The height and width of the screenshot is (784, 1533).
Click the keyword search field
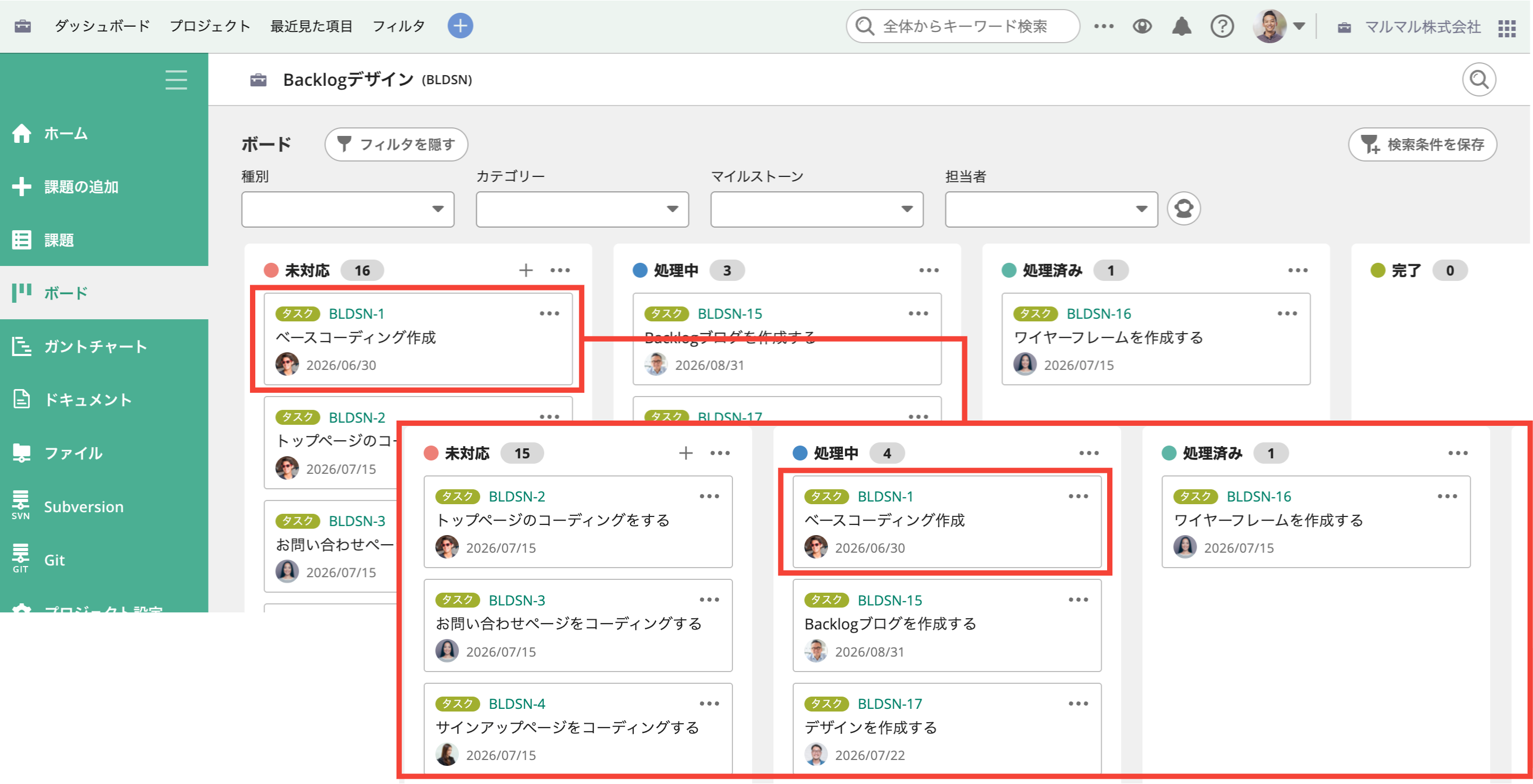963,26
